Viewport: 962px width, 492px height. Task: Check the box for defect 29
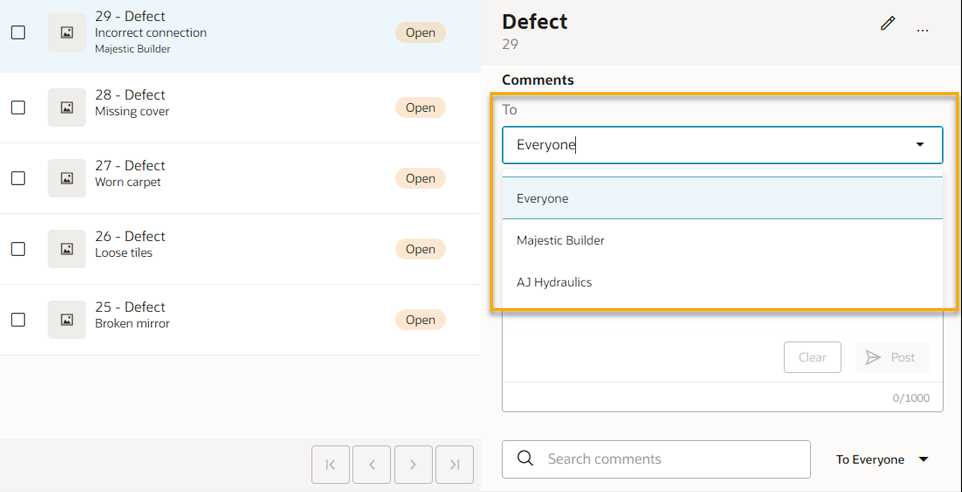tap(18, 33)
